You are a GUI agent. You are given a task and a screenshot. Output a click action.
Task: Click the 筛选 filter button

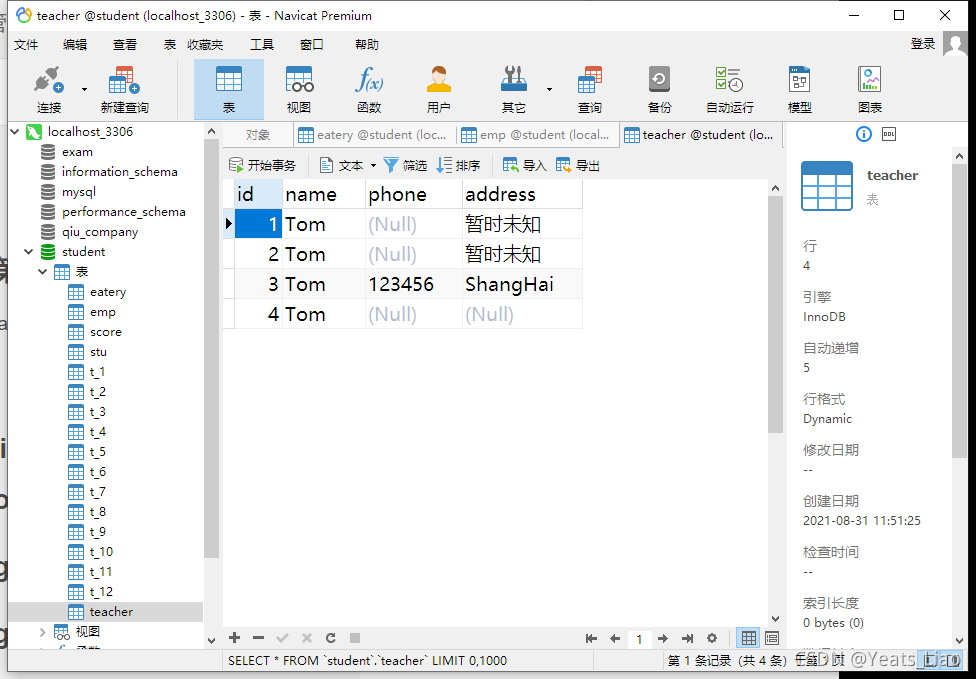405,166
